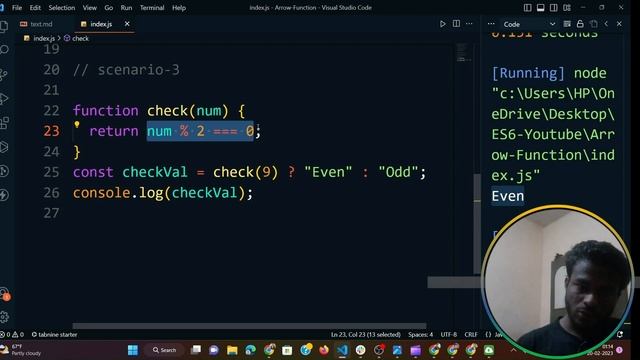Open the Accounts icon with notification badge
Image resolution: width=640 pixels, height=360 pixels.
coord(5,294)
